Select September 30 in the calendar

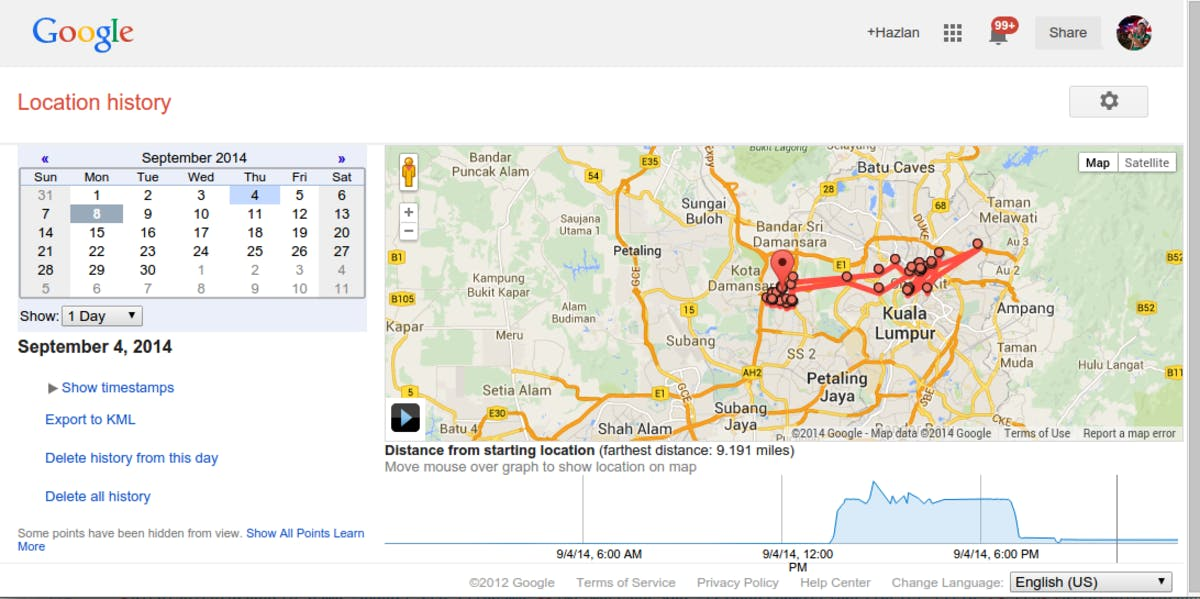coord(148,270)
